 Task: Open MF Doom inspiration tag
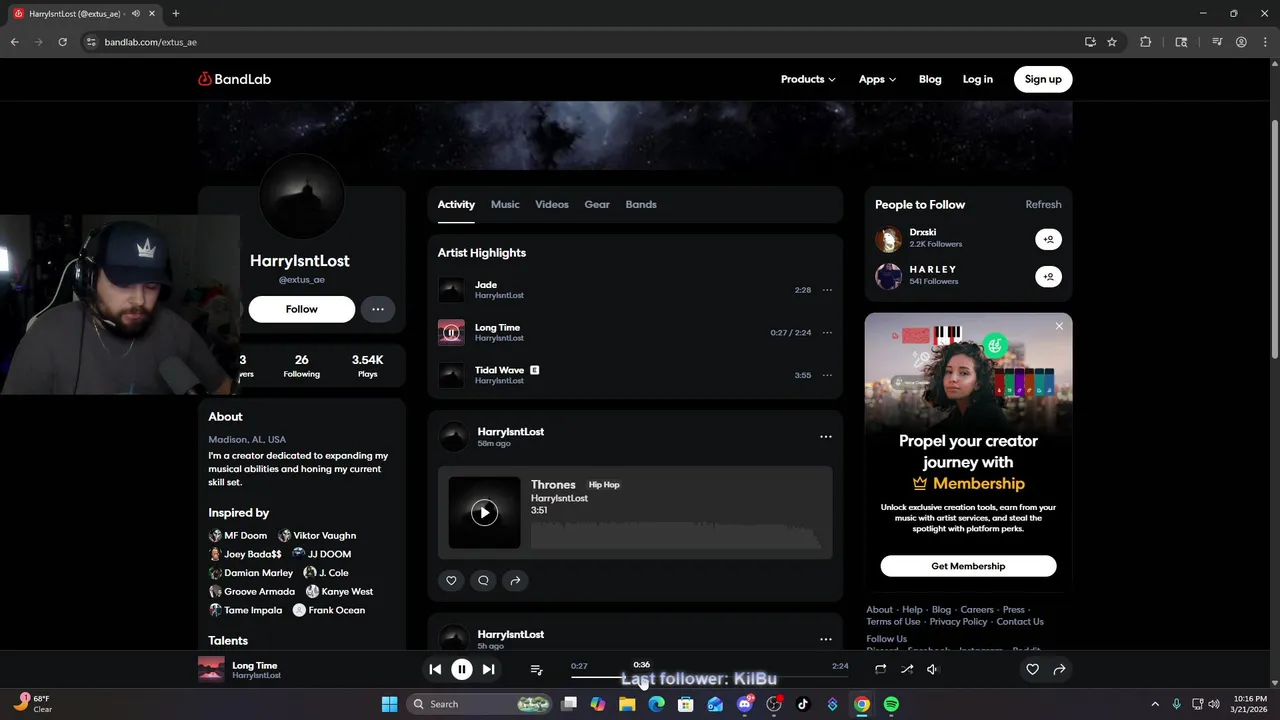coord(238,535)
